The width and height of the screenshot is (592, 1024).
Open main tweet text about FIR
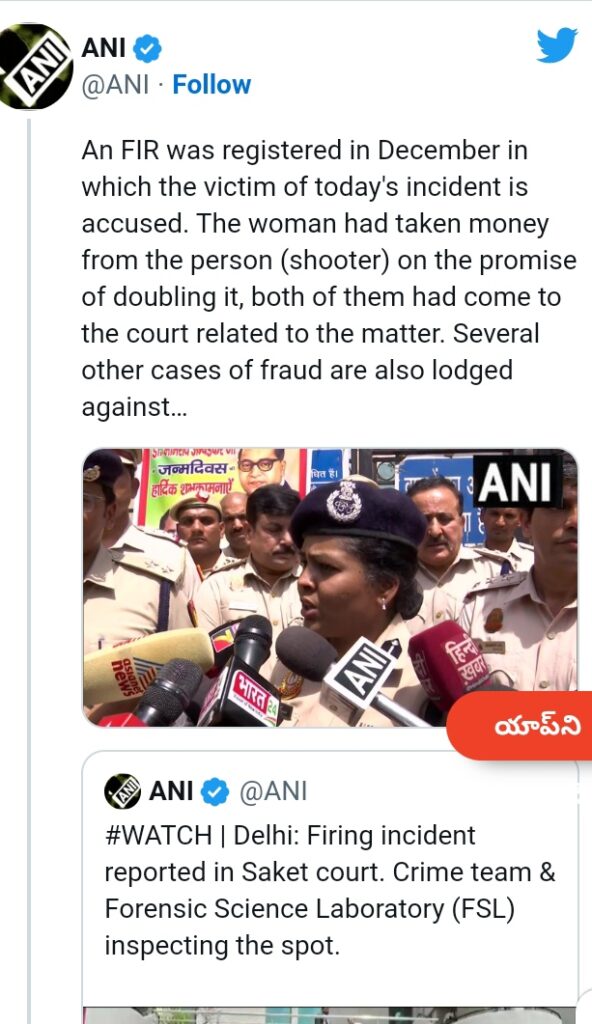pyautogui.click(x=329, y=279)
